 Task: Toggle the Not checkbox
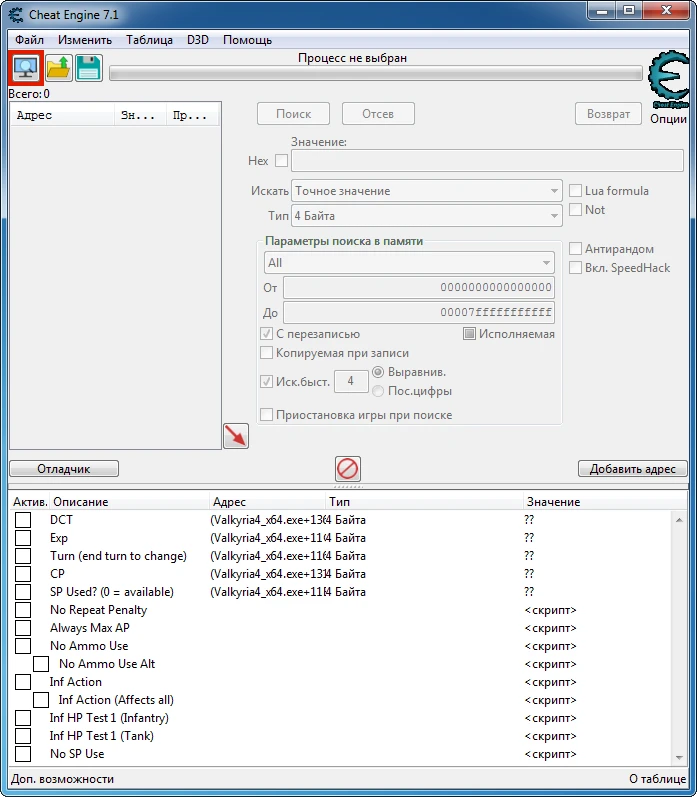pyautogui.click(x=575, y=209)
